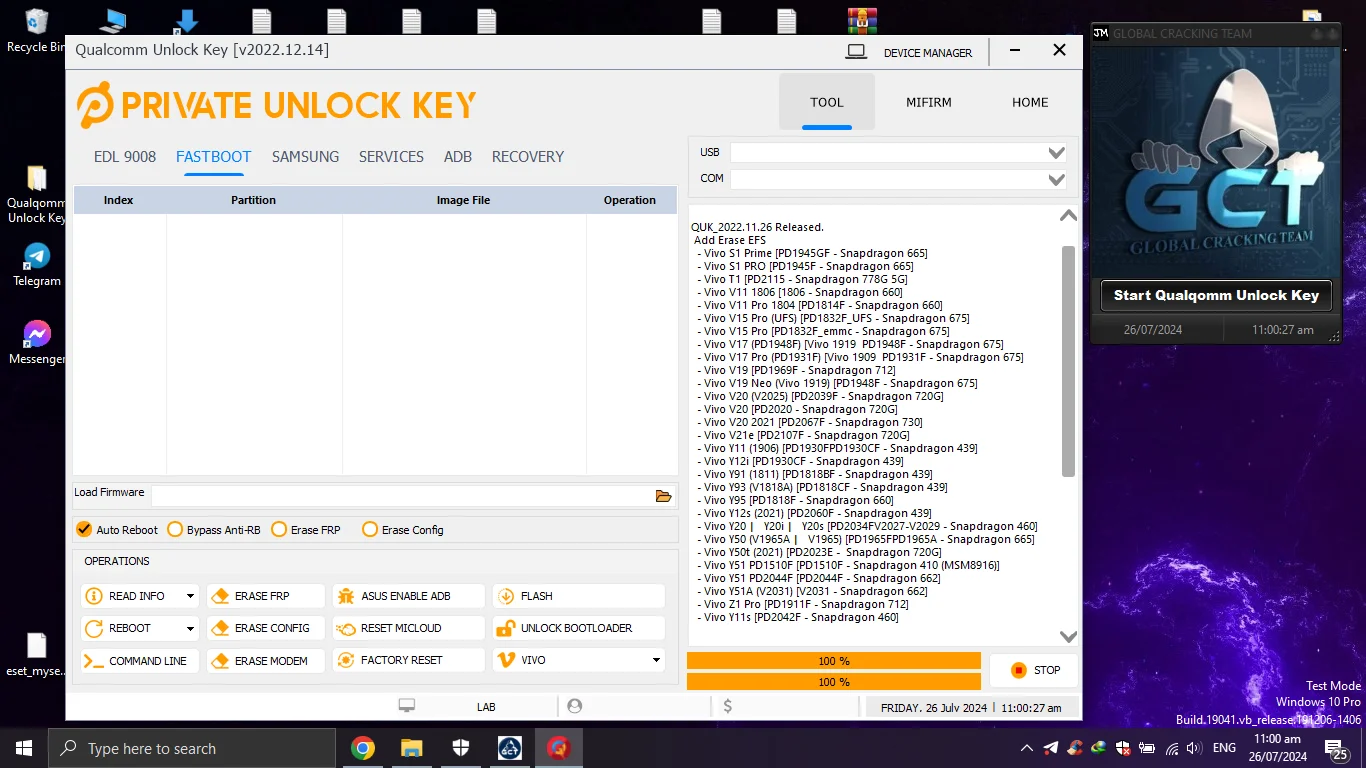Viewport: 1366px width, 768px height.
Task: Click the log panel vertical scrollbar thumb
Action: pyautogui.click(x=1068, y=361)
